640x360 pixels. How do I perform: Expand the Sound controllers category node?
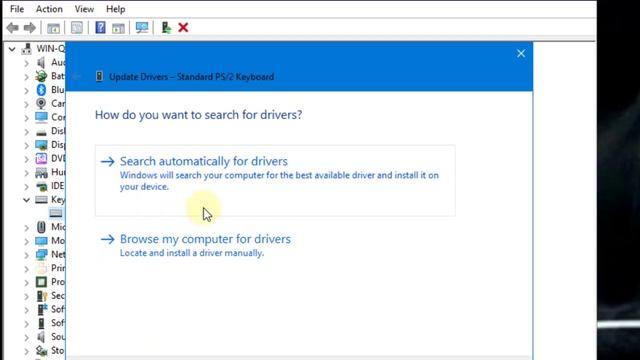tap(27, 338)
